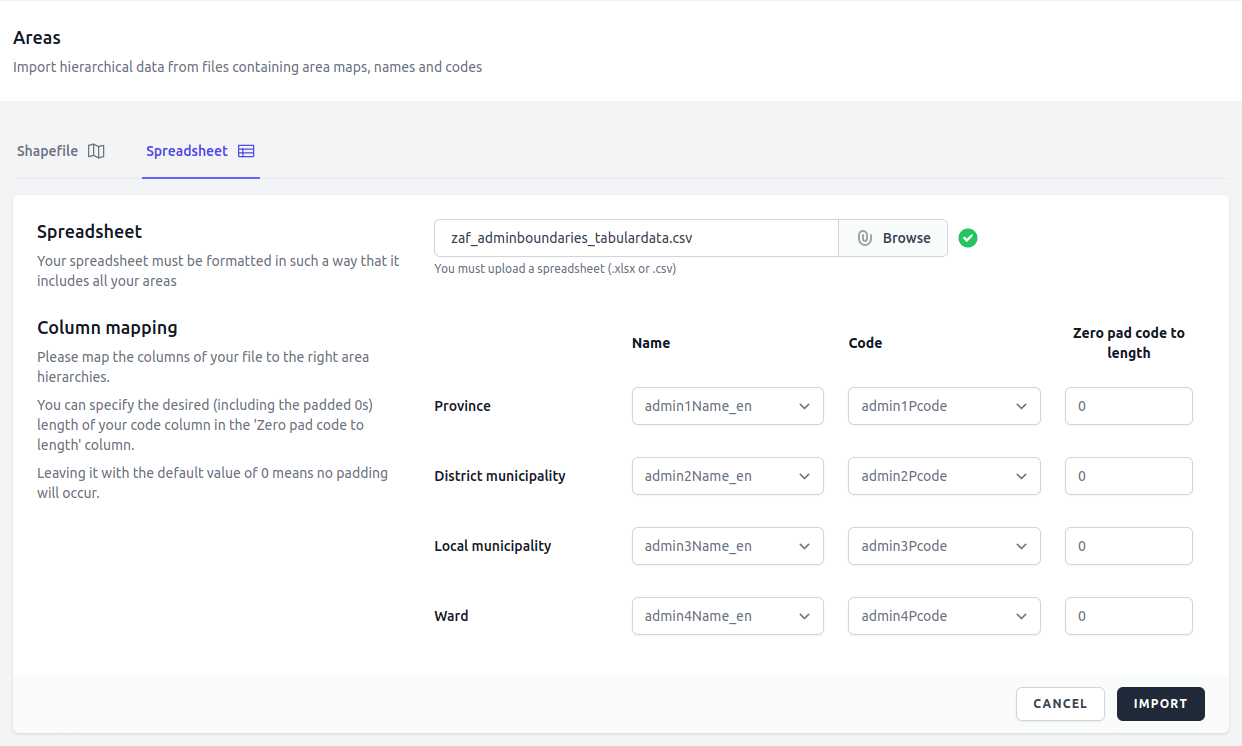Viewport: 1242px width, 746px height.
Task: Focus Local municipality zero pad field
Action: pos(1129,546)
